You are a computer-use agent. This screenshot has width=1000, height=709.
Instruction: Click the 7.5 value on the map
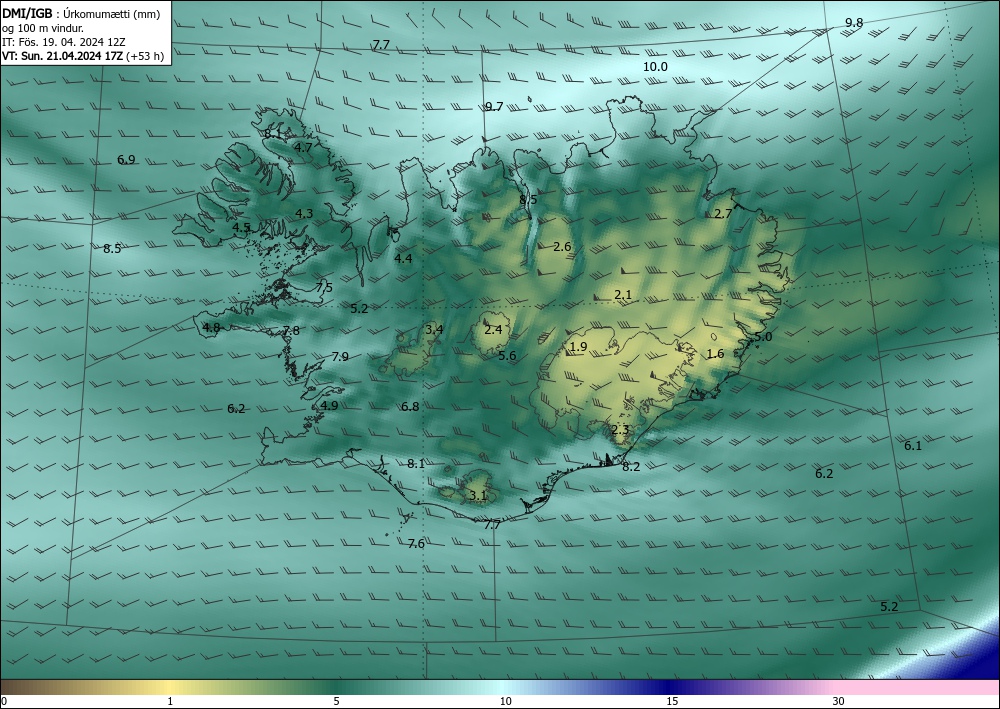pos(324,287)
